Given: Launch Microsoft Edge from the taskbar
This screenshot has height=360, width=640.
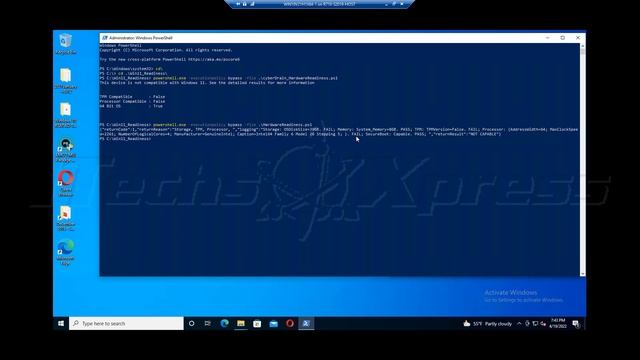Looking at the screenshot, I should (x=224, y=323).
